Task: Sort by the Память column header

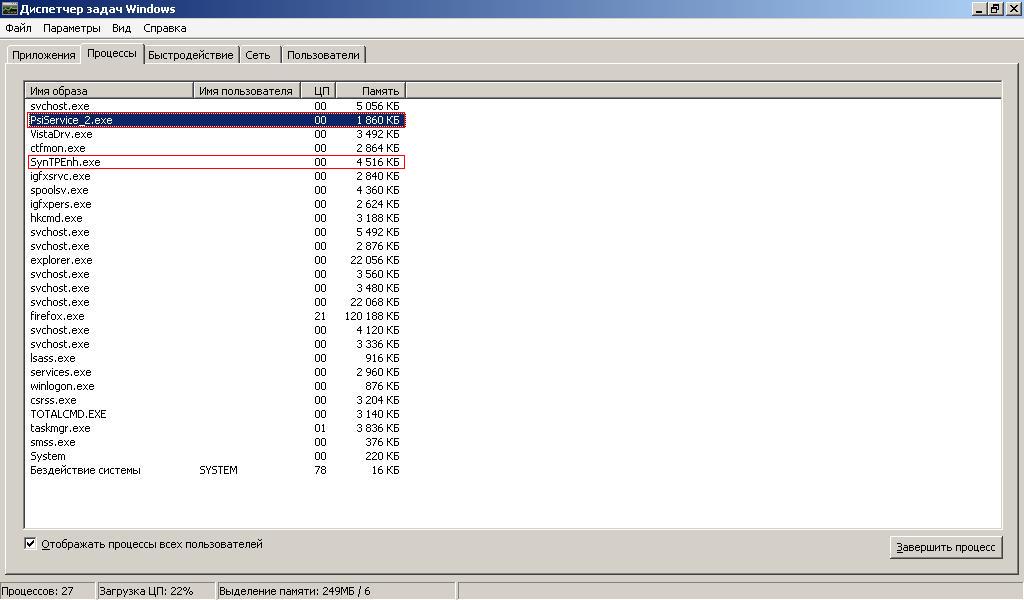Action: click(x=369, y=91)
